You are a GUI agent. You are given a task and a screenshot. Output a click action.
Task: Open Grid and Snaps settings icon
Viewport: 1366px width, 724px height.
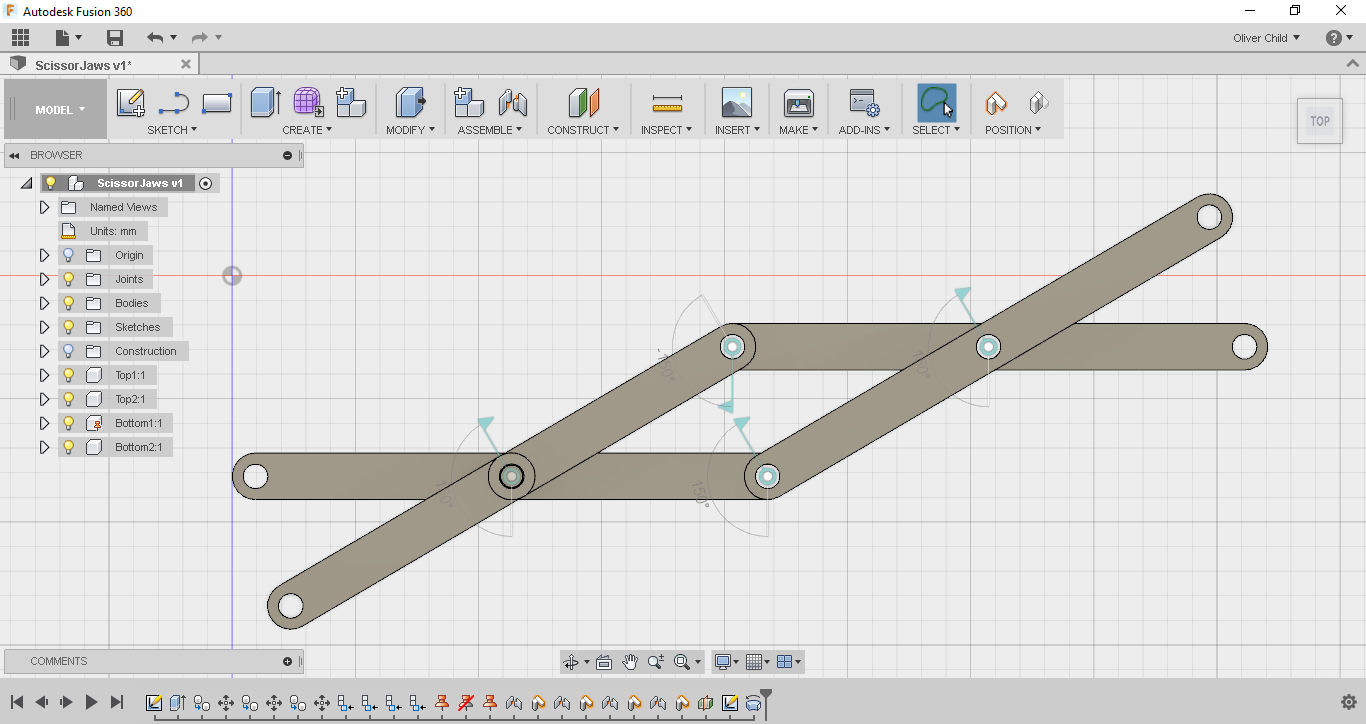point(753,662)
